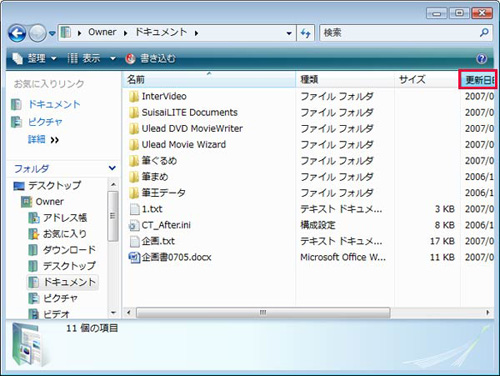Sort by 名前 column header

pyautogui.click(x=209, y=79)
